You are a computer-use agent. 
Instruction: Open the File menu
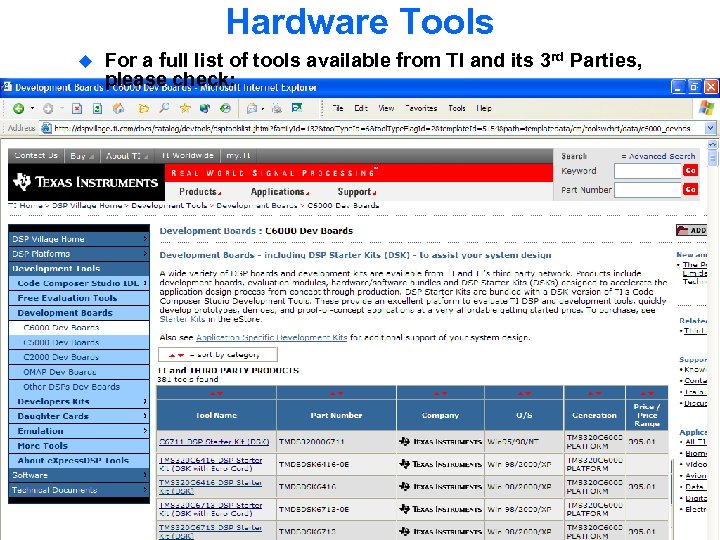[338, 108]
